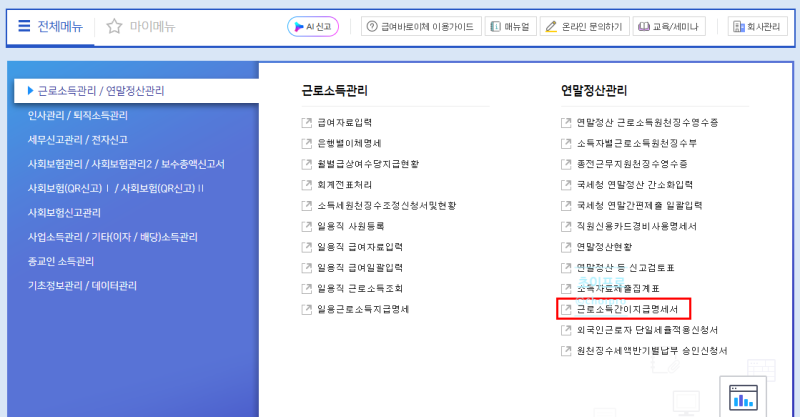
Task: Open 연말정산현황 link
Action: click(604, 247)
